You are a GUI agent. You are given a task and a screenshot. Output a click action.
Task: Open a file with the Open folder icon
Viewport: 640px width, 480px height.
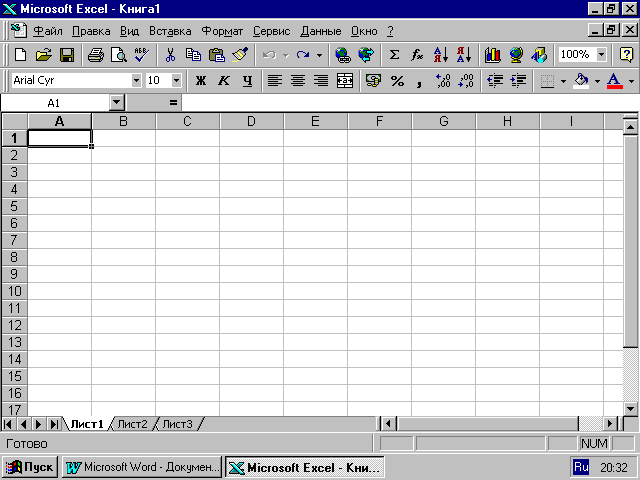(x=43, y=55)
